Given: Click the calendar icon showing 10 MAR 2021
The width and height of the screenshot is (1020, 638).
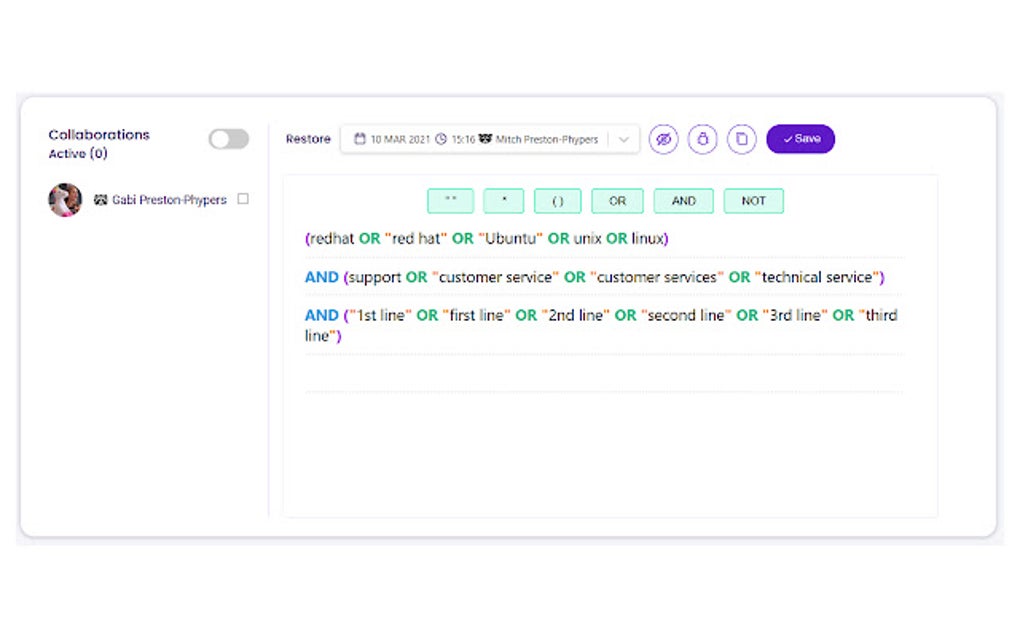Looking at the screenshot, I should tap(362, 139).
